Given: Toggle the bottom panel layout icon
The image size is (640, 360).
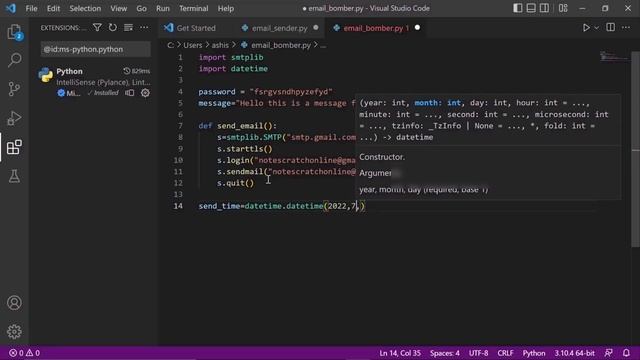Looking at the screenshot, I should coord(531,8).
